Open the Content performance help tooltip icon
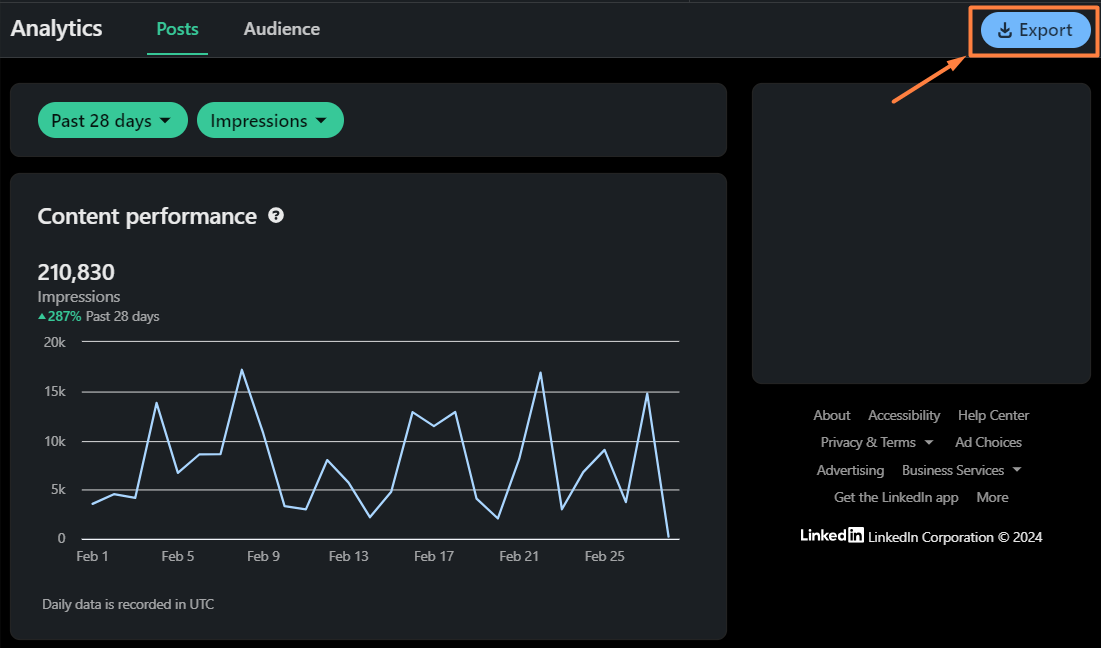The height and width of the screenshot is (648, 1101). [x=276, y=216]
